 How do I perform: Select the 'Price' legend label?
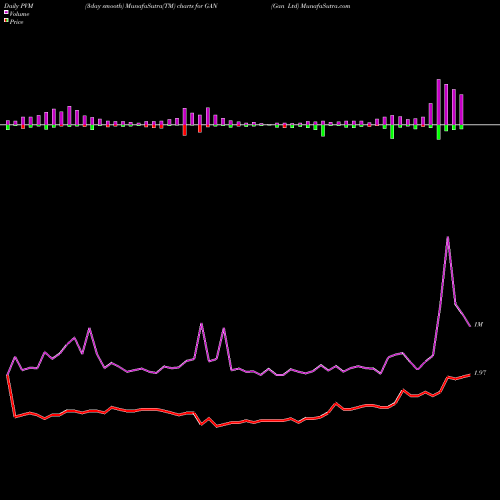tap(16, 22)
